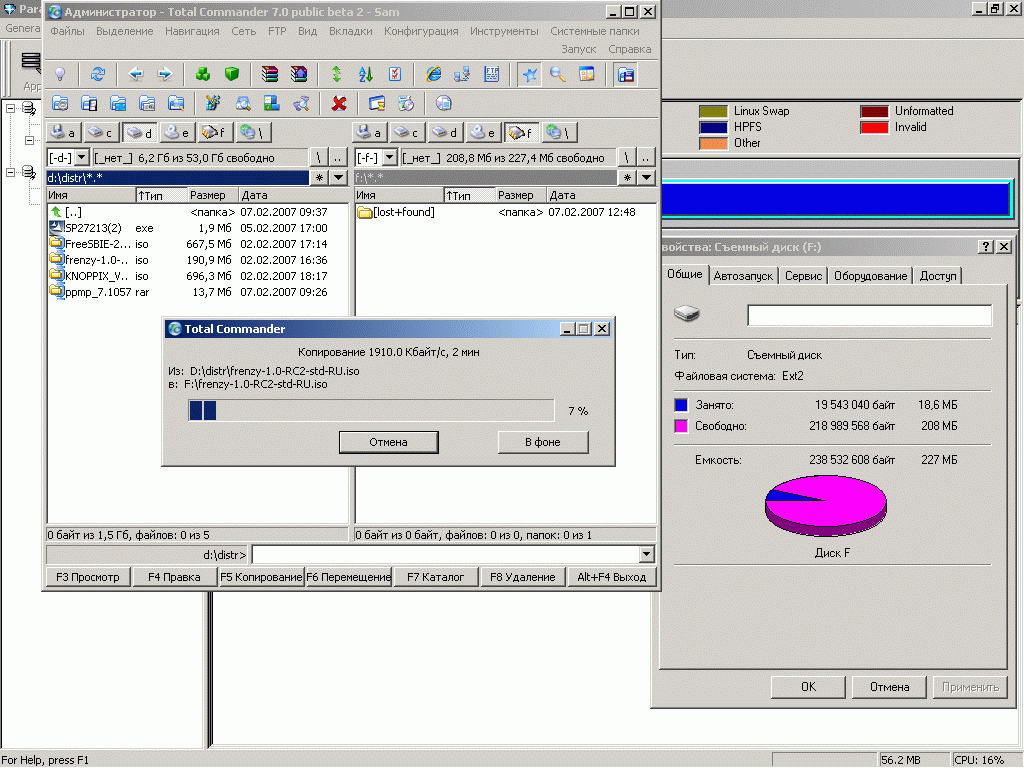Select the [lost+found] folder in right panel
Image resolution: width=1024 pixels, height=768 pixels.
click(396, 212)
